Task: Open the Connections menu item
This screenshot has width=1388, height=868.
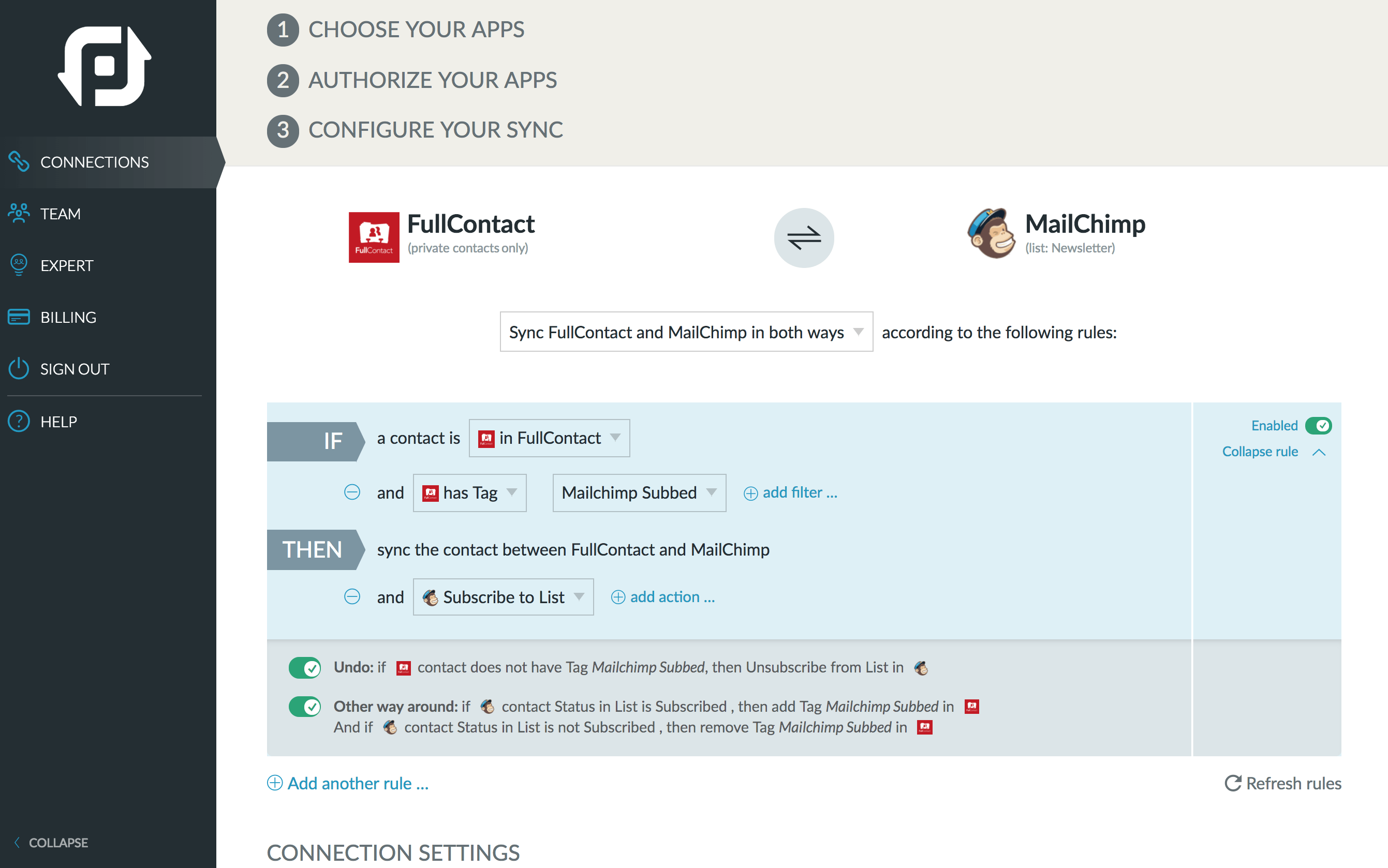Action: pos(108,162)
